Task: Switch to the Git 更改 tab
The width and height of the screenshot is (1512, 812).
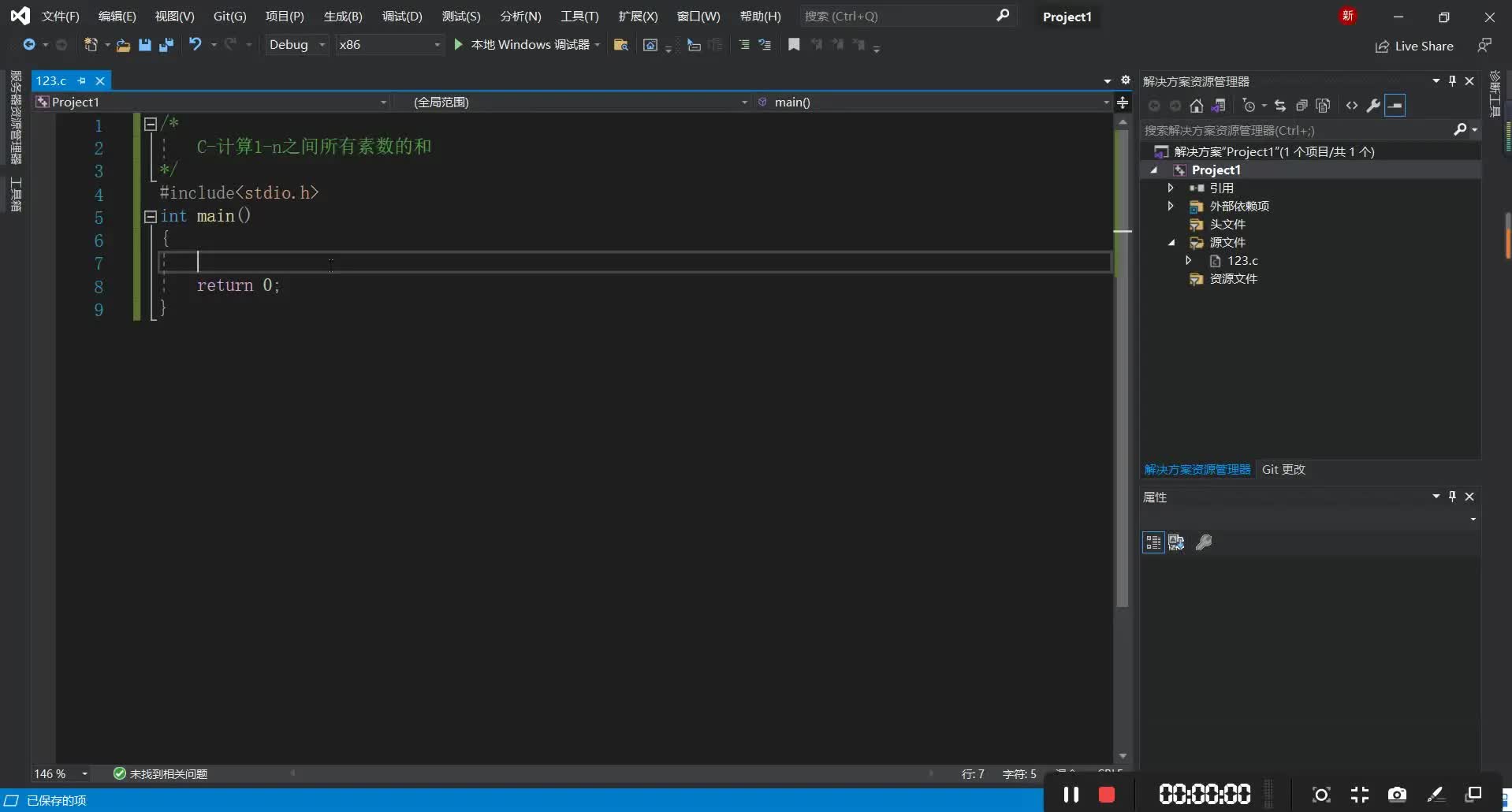Action: [1283, 470]
